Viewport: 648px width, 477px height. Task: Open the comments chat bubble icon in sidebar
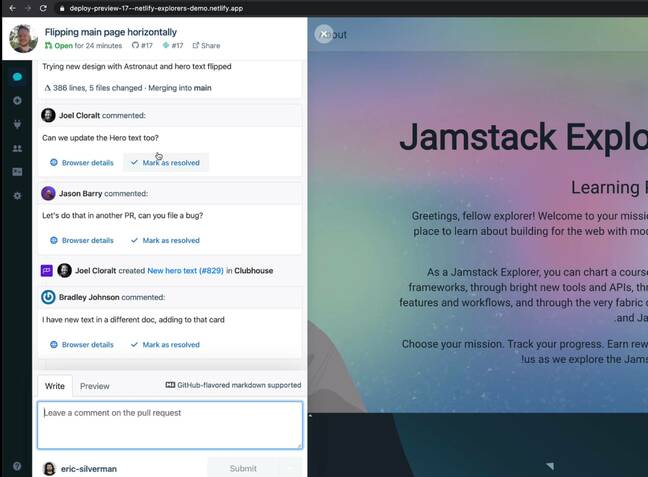point(17,77)
